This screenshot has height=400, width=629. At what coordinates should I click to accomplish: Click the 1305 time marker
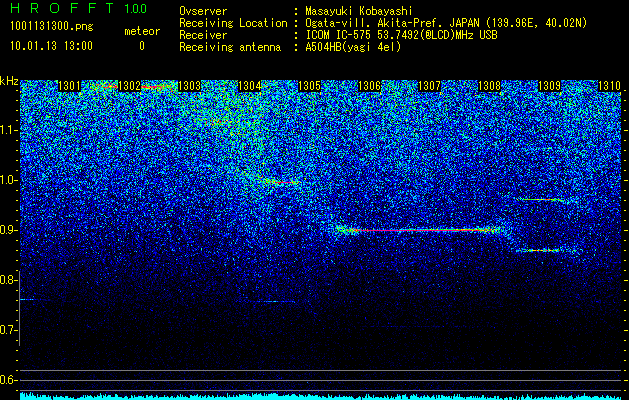click(x=309, y=86)
